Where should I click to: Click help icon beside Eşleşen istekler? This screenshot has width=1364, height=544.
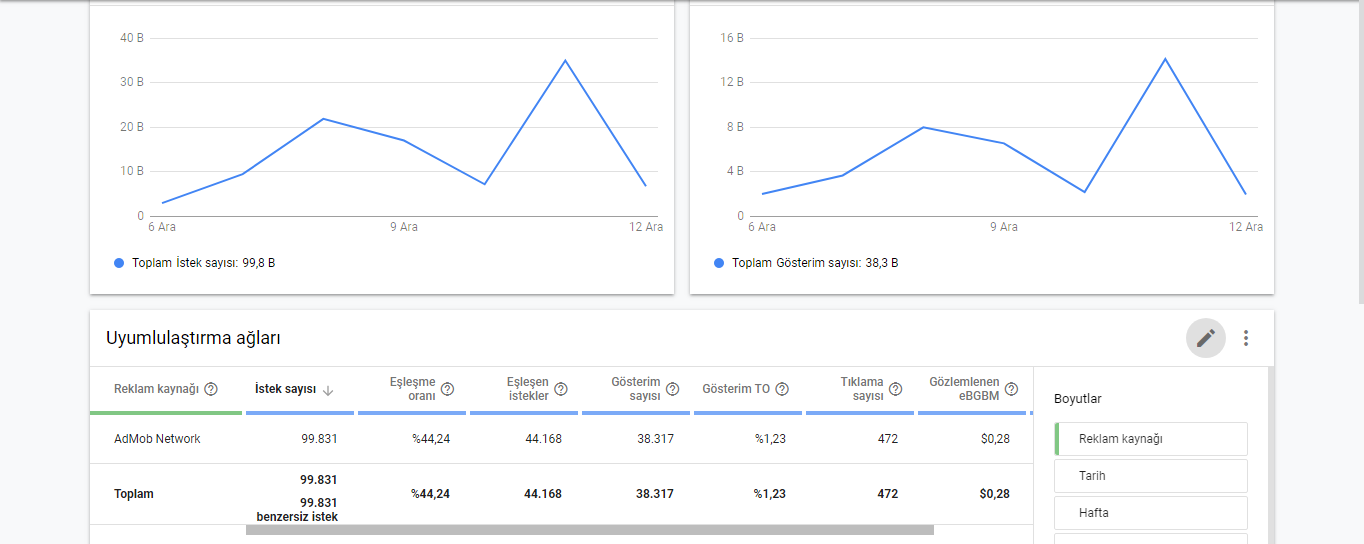[x=561, y=389]
